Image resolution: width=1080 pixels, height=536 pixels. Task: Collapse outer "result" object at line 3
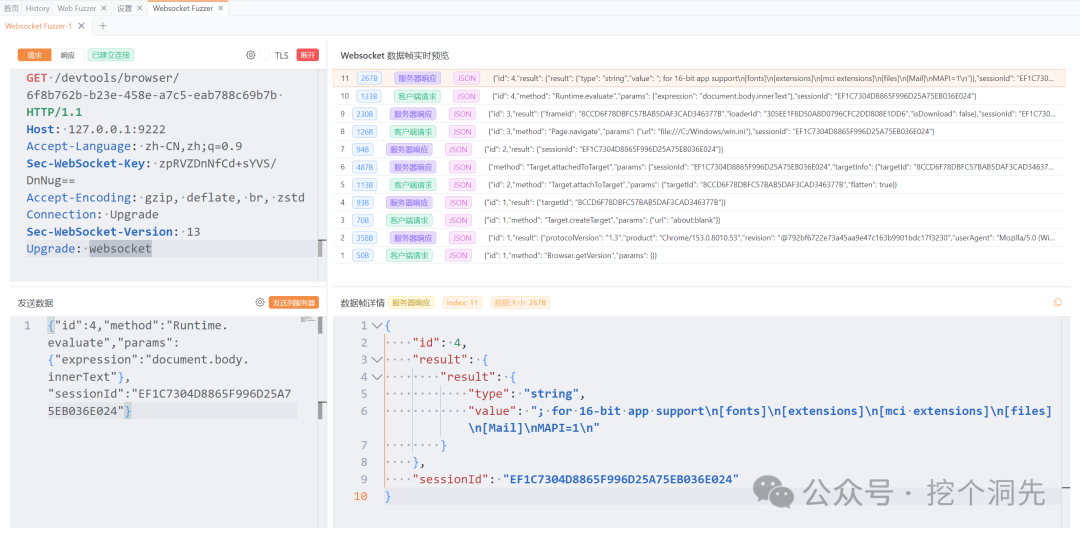click(375, 360)
